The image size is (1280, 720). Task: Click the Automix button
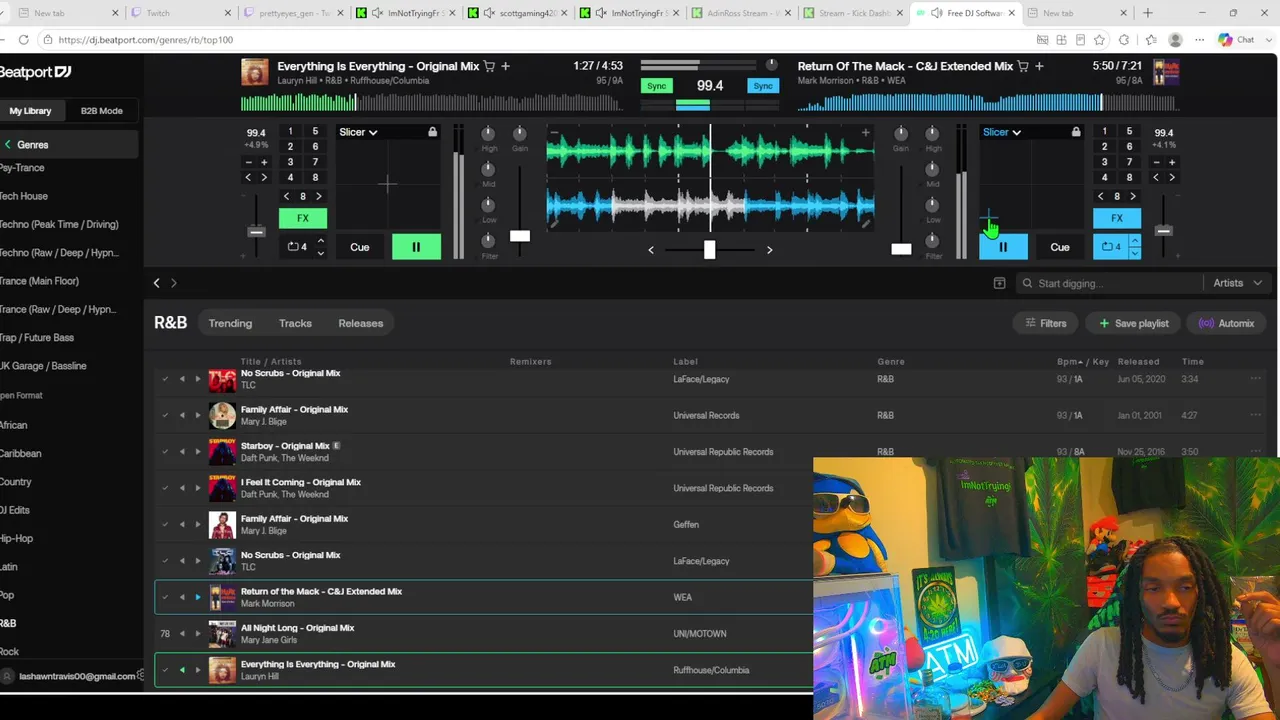click(1226, 323)
